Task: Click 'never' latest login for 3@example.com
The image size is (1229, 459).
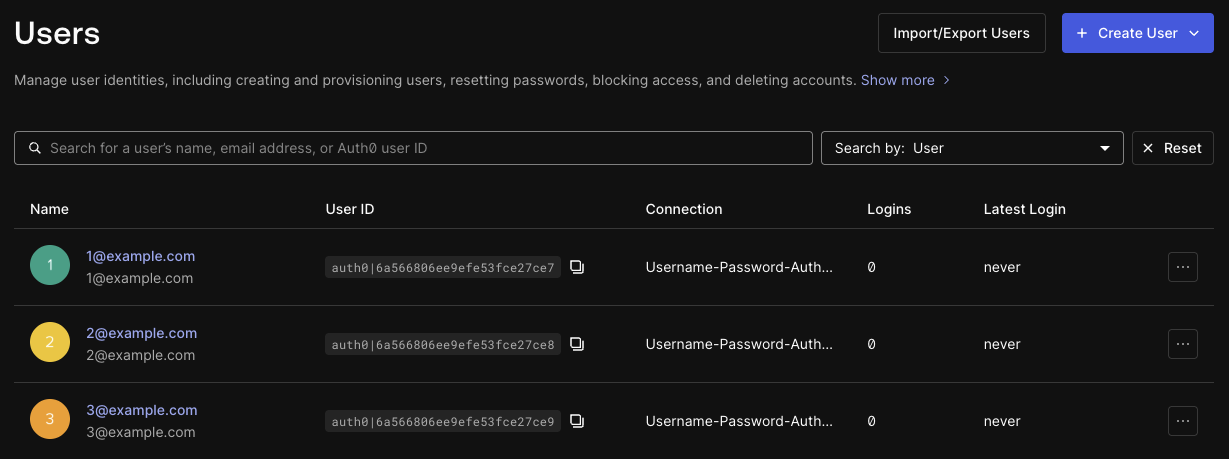Action: 1002,421
